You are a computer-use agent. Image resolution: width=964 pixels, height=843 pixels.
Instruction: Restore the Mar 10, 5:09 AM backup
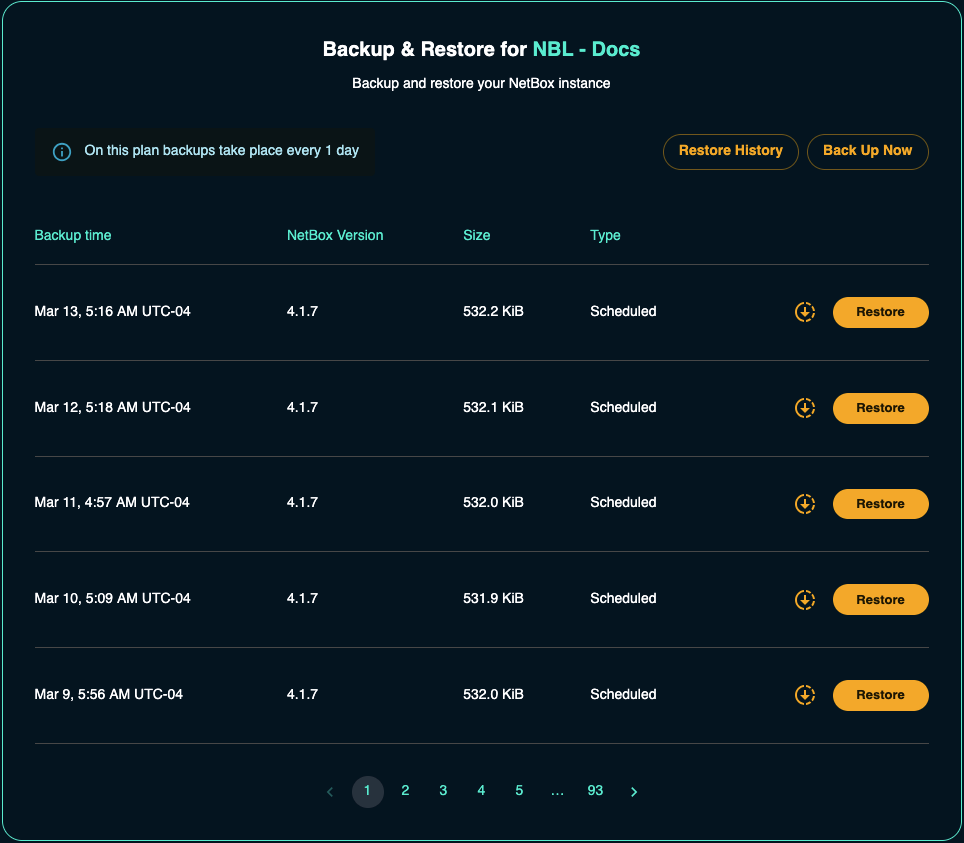coord(880,600)
